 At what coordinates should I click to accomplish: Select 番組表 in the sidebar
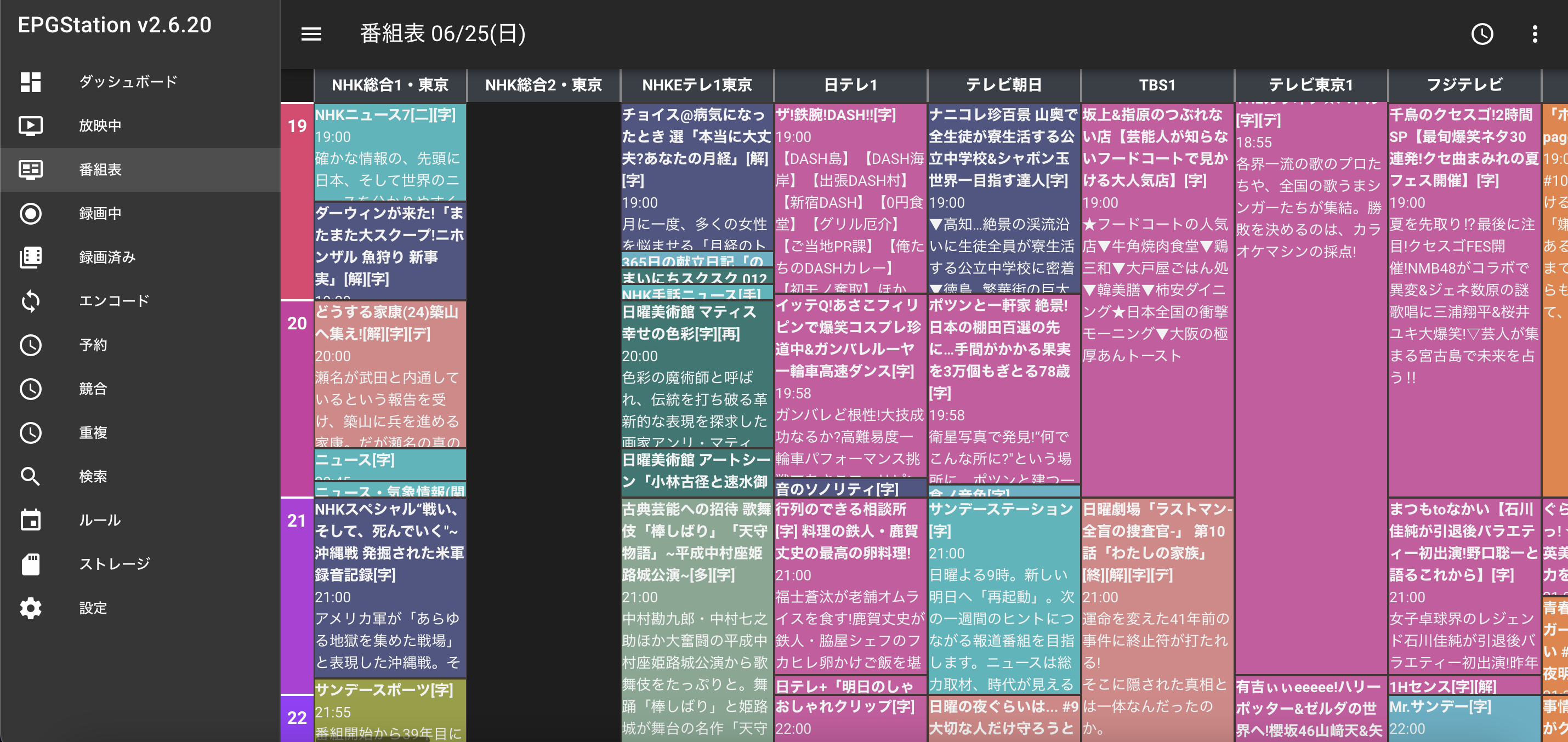click(x=100, y=170)
